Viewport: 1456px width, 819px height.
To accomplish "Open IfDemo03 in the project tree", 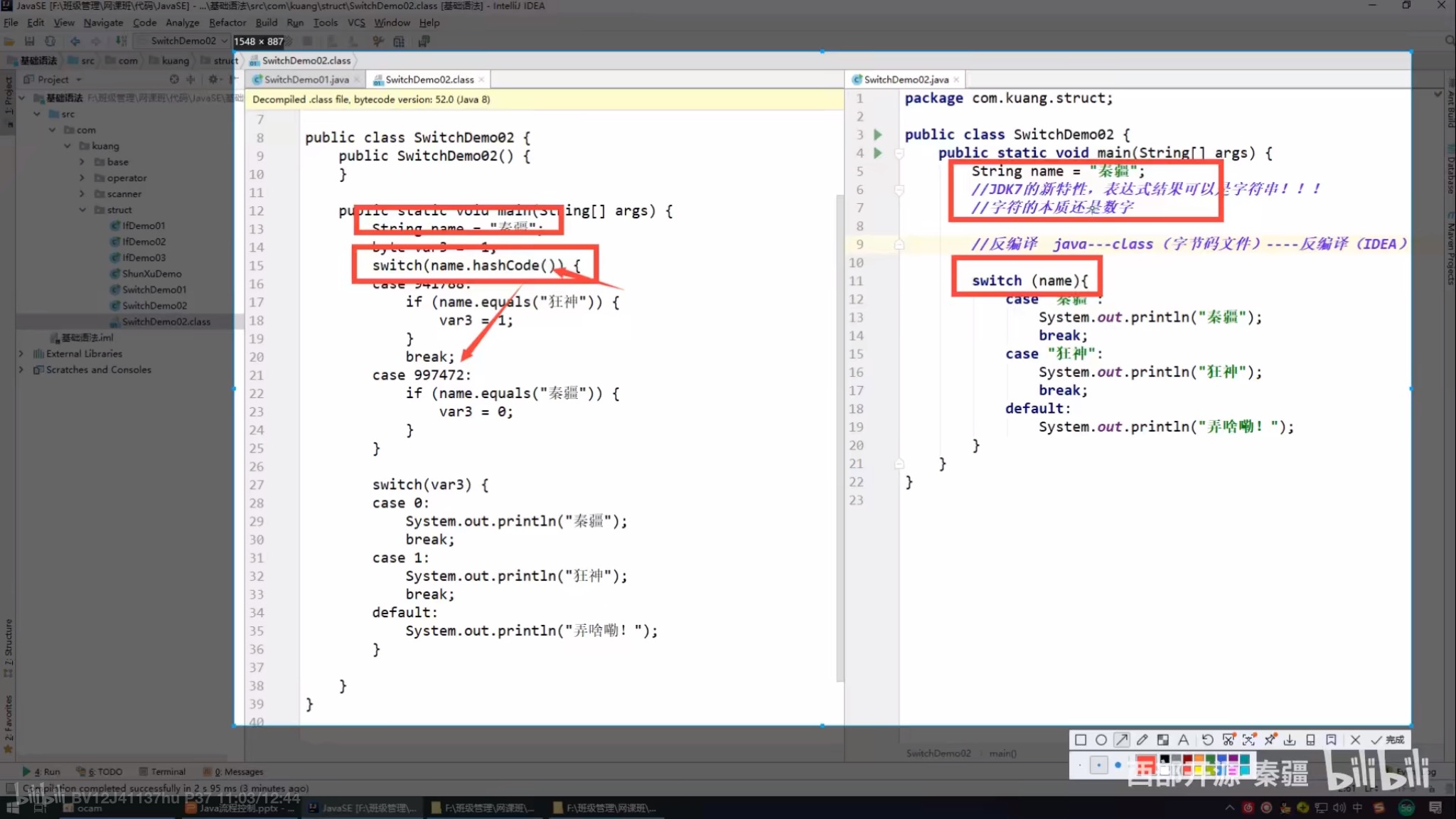I will click(144, 257).
